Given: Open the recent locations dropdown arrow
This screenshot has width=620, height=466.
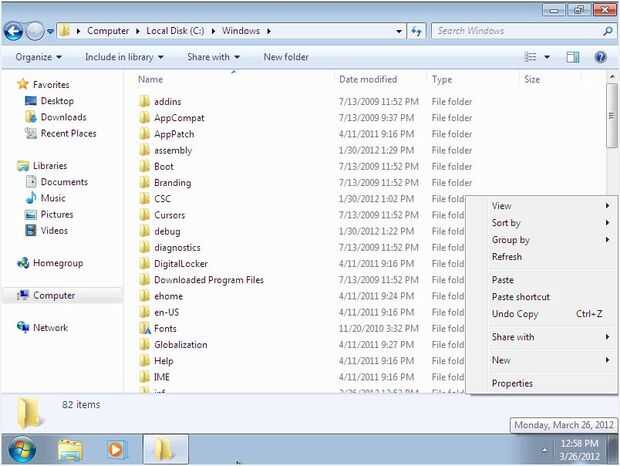Looking at the screenshot, I should click(x=50, y=31).
